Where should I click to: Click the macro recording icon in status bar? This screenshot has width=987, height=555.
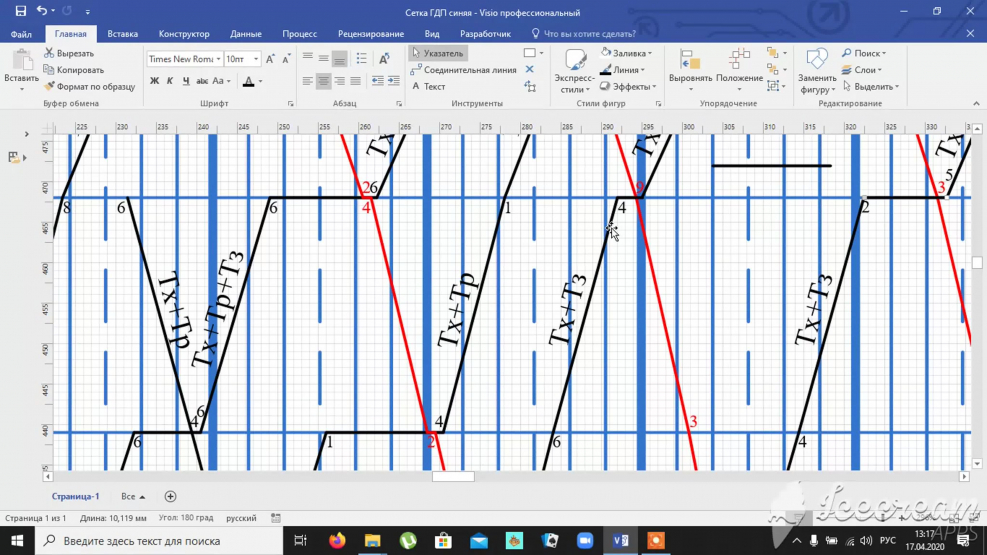tap(276, 518)
